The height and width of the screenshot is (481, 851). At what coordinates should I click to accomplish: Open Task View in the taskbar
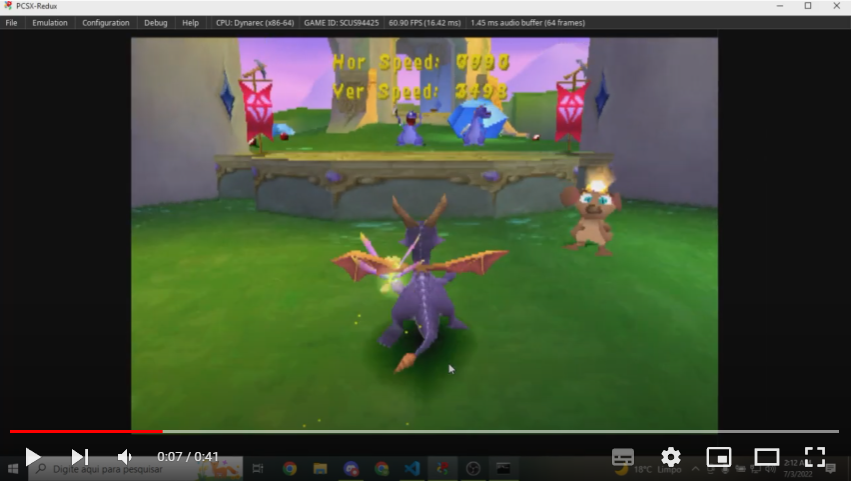coord(258,469)
